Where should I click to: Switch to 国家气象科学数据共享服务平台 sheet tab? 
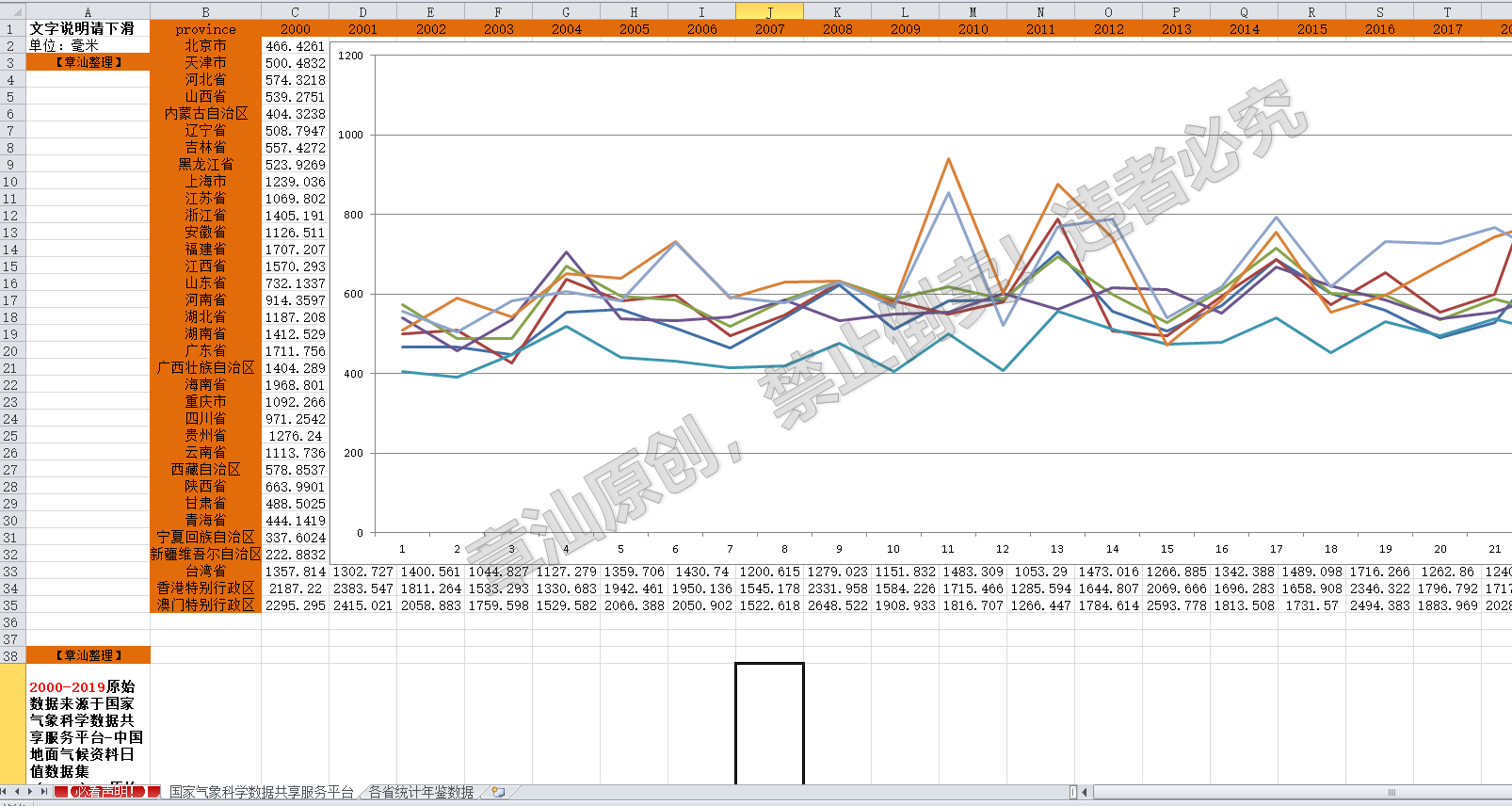click(262, 792)
